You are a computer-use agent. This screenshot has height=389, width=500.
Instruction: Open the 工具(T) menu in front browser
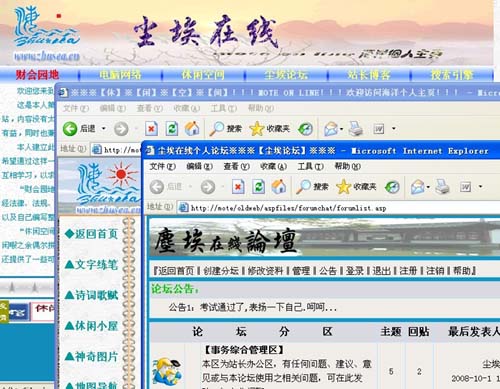[x=310, y=166]
